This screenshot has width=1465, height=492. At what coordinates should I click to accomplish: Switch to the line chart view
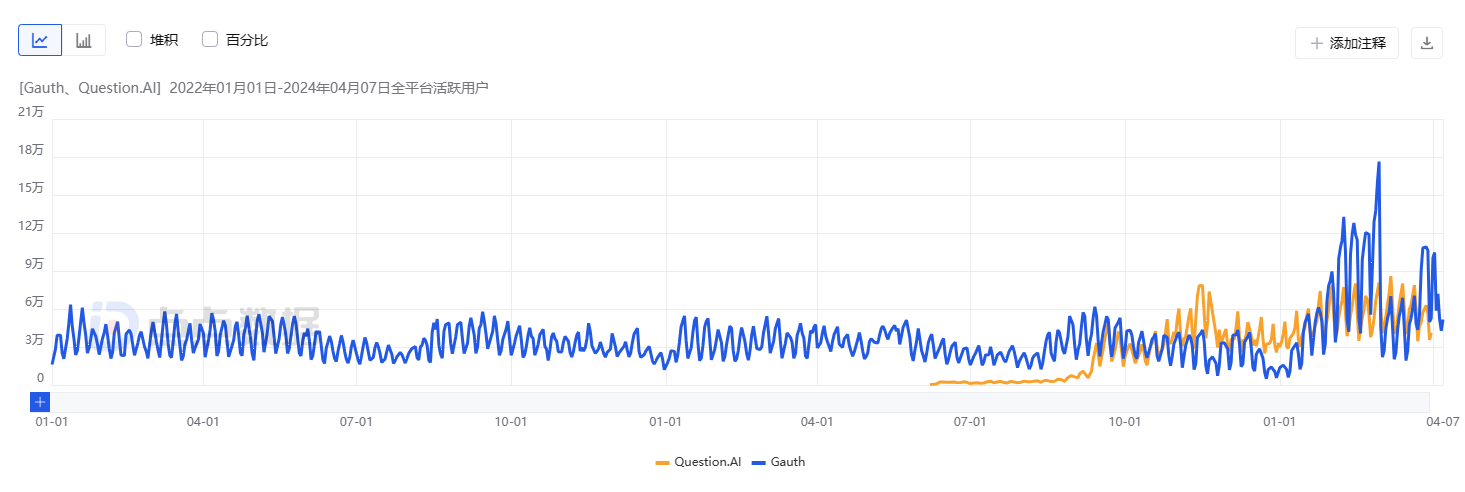(40, 40)
